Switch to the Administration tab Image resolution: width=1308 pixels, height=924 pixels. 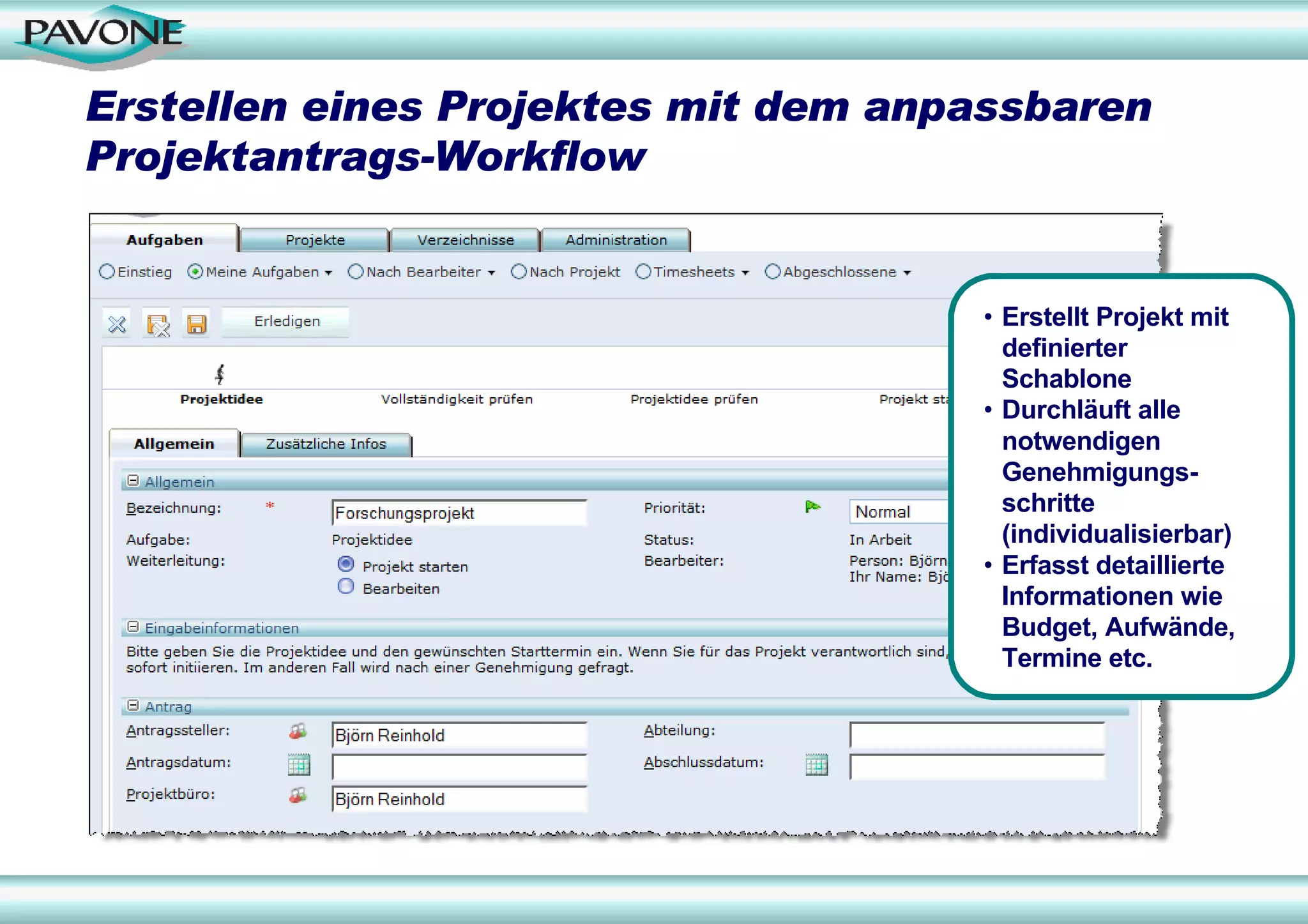click(x=616, y=240)
